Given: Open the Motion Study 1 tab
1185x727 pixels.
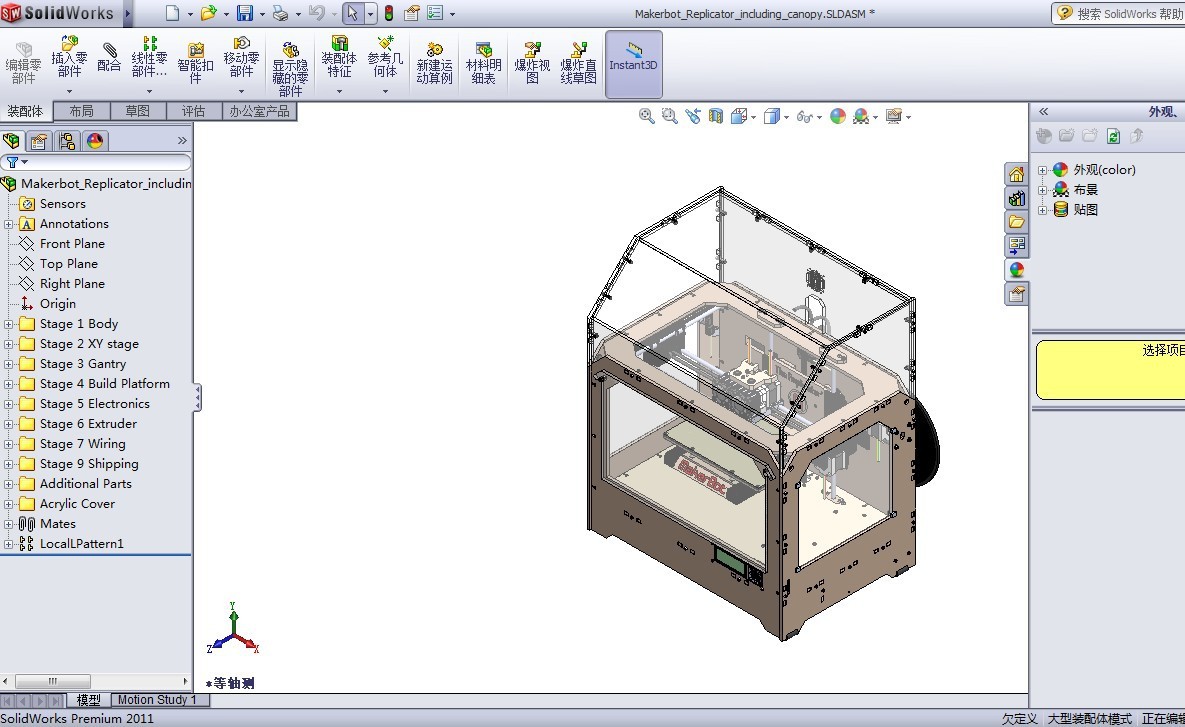Looking at the screenshot, I should point(156,700).
